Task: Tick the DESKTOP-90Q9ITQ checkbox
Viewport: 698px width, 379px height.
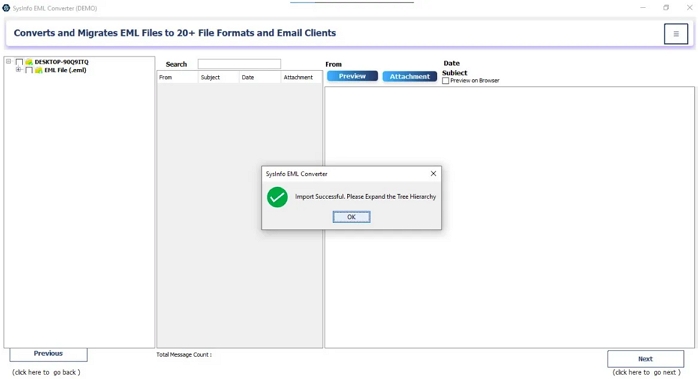Action: (19, 62)
